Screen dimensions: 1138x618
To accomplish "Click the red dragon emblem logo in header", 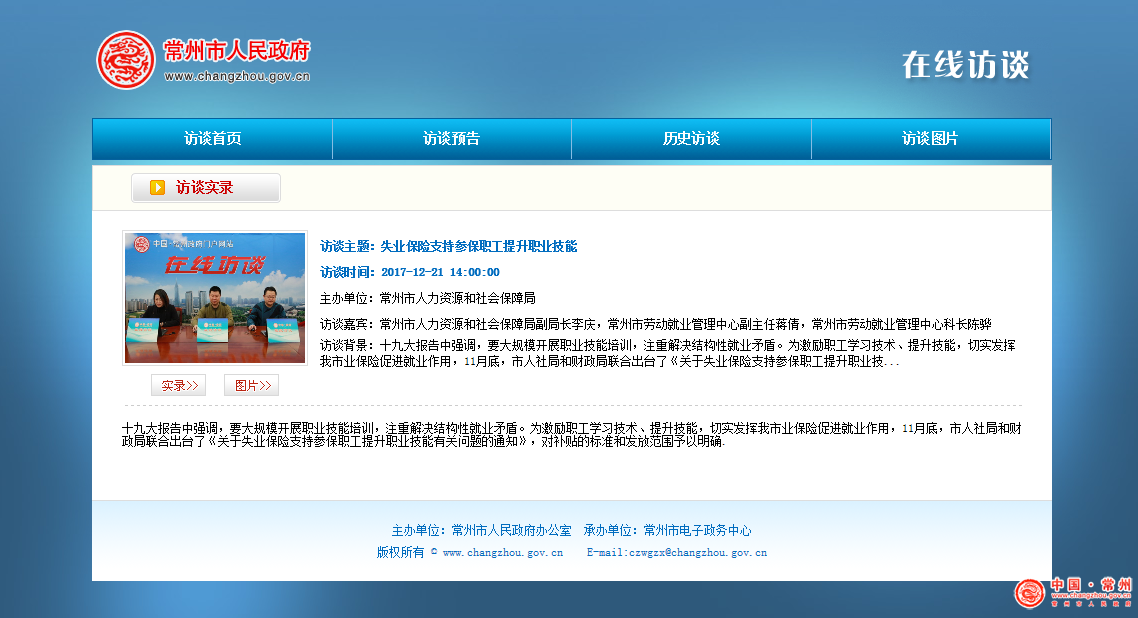I will coord(126,59).
